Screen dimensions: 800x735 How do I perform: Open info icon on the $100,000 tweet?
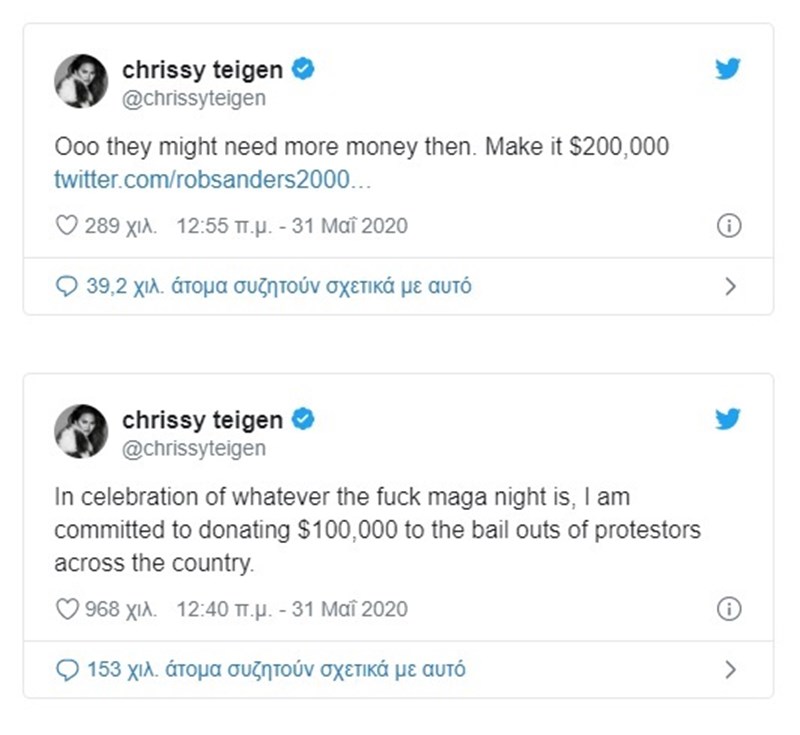click(x=729, y=609)
